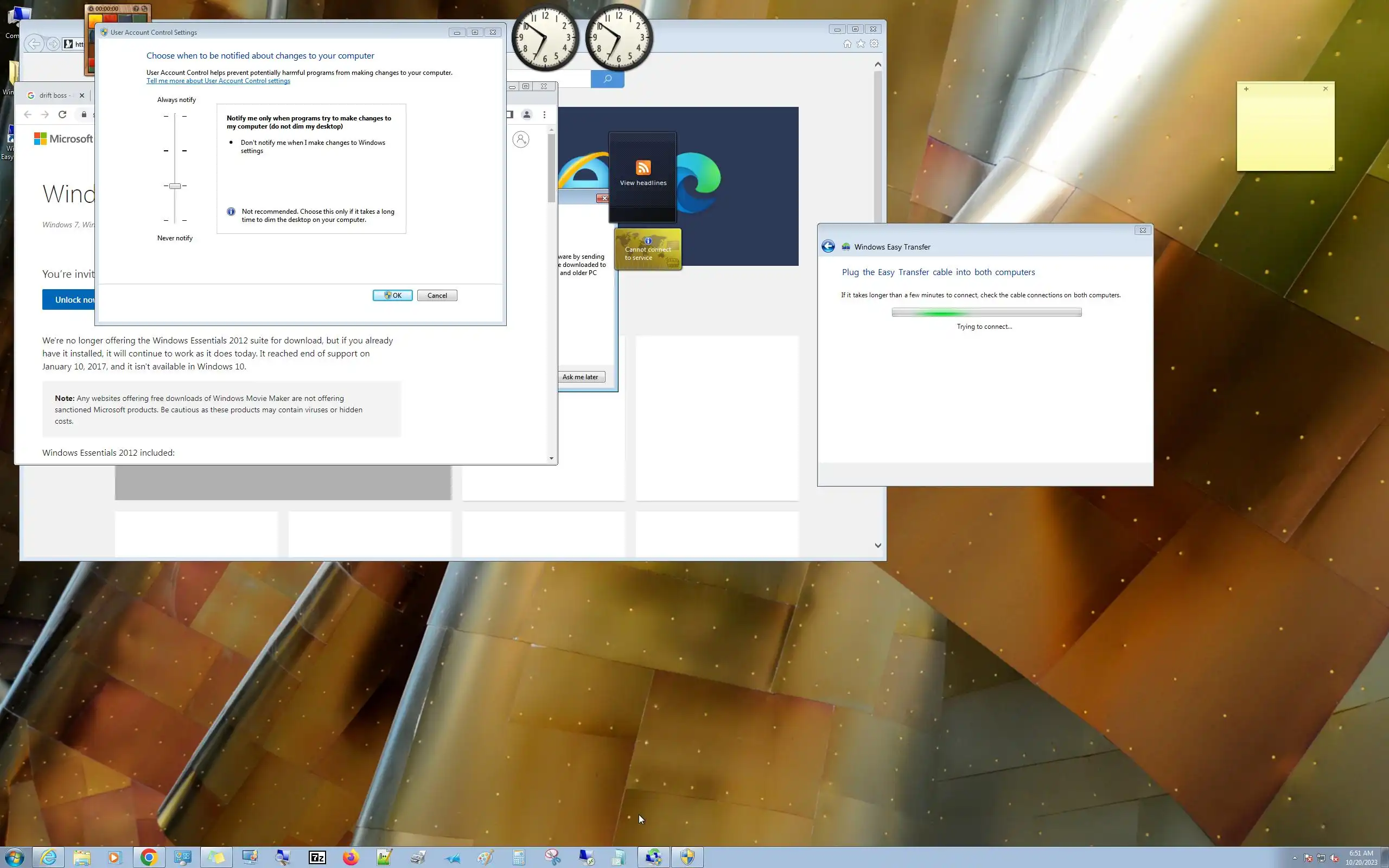The image size is (1389, 868).
Task: Open Paint from the taskbar
Action: pos(485,857)
